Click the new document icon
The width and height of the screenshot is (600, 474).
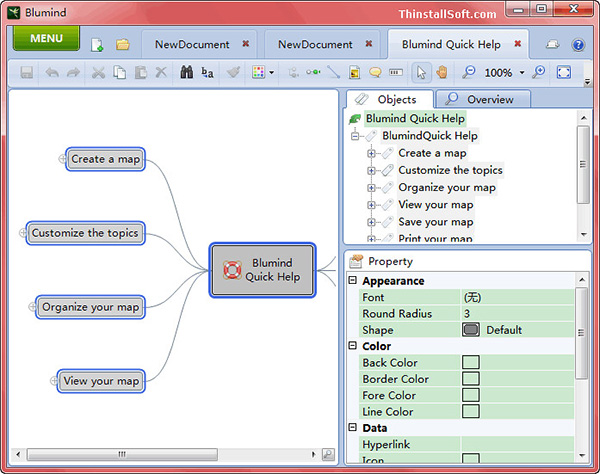click(97, 45)
